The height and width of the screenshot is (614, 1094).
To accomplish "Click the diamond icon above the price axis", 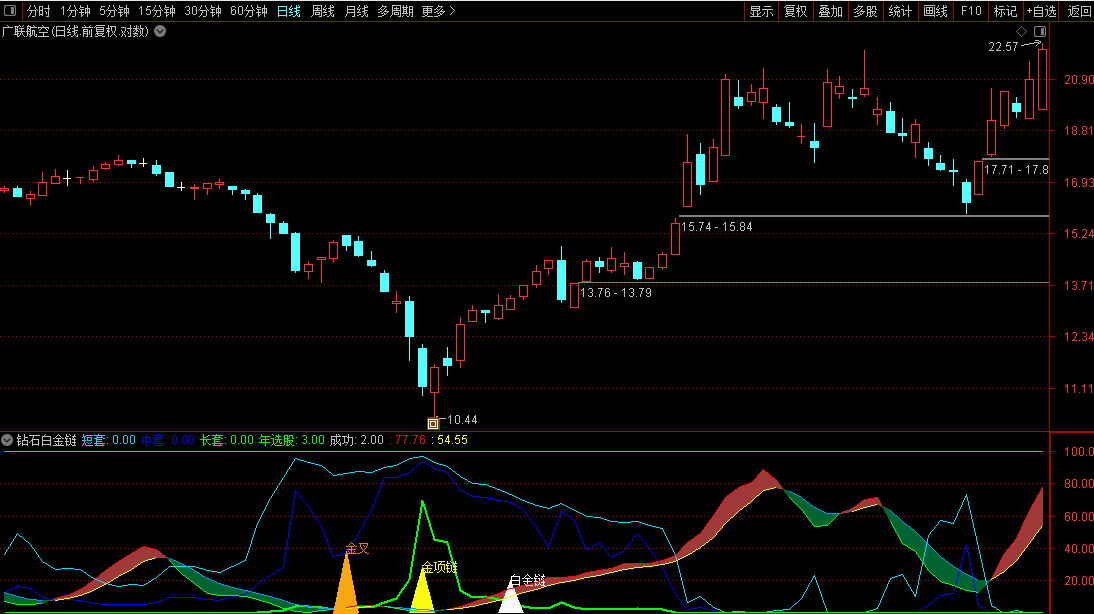I will (x=1021, y=31).
